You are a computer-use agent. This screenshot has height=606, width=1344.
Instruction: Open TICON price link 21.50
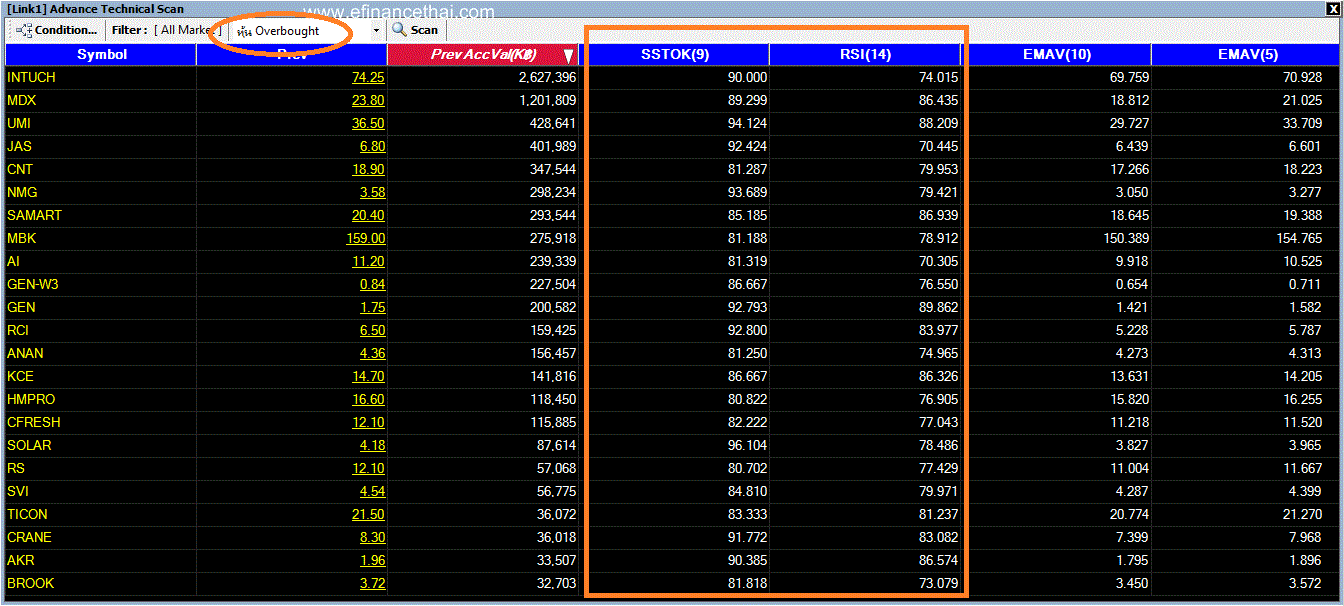click(368, 514)
